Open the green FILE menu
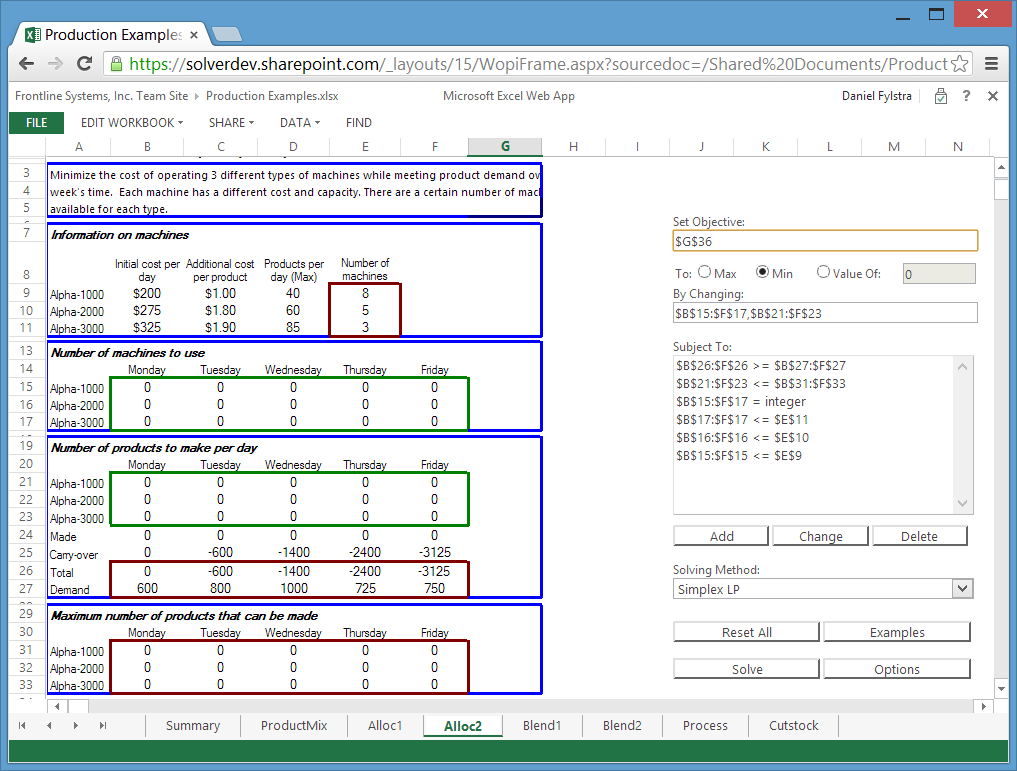 click(36, 123)
